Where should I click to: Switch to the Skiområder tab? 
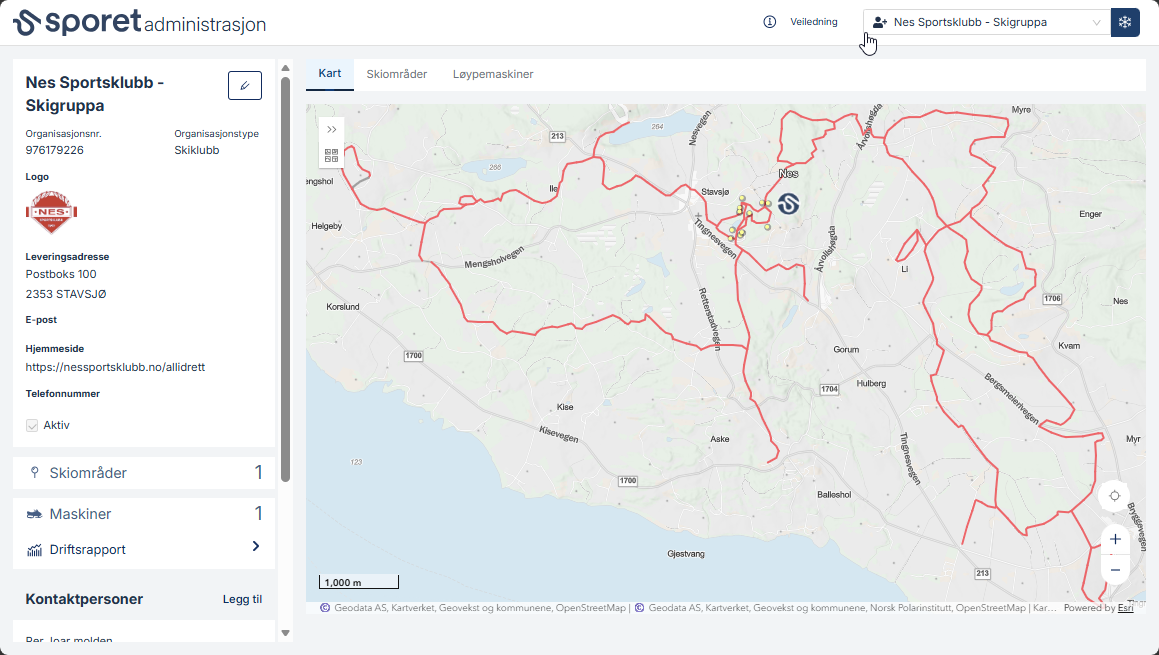397,74
